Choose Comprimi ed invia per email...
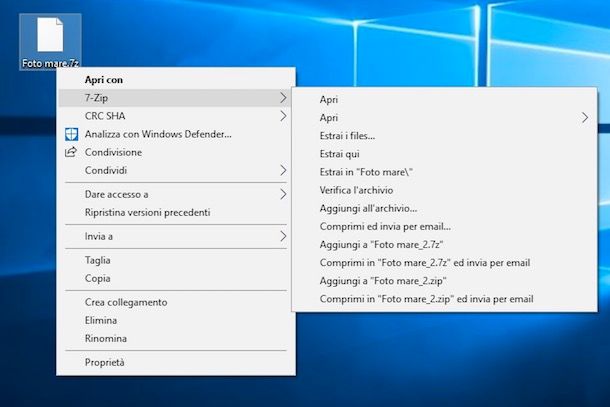610x407 pixels. point(444,226)
